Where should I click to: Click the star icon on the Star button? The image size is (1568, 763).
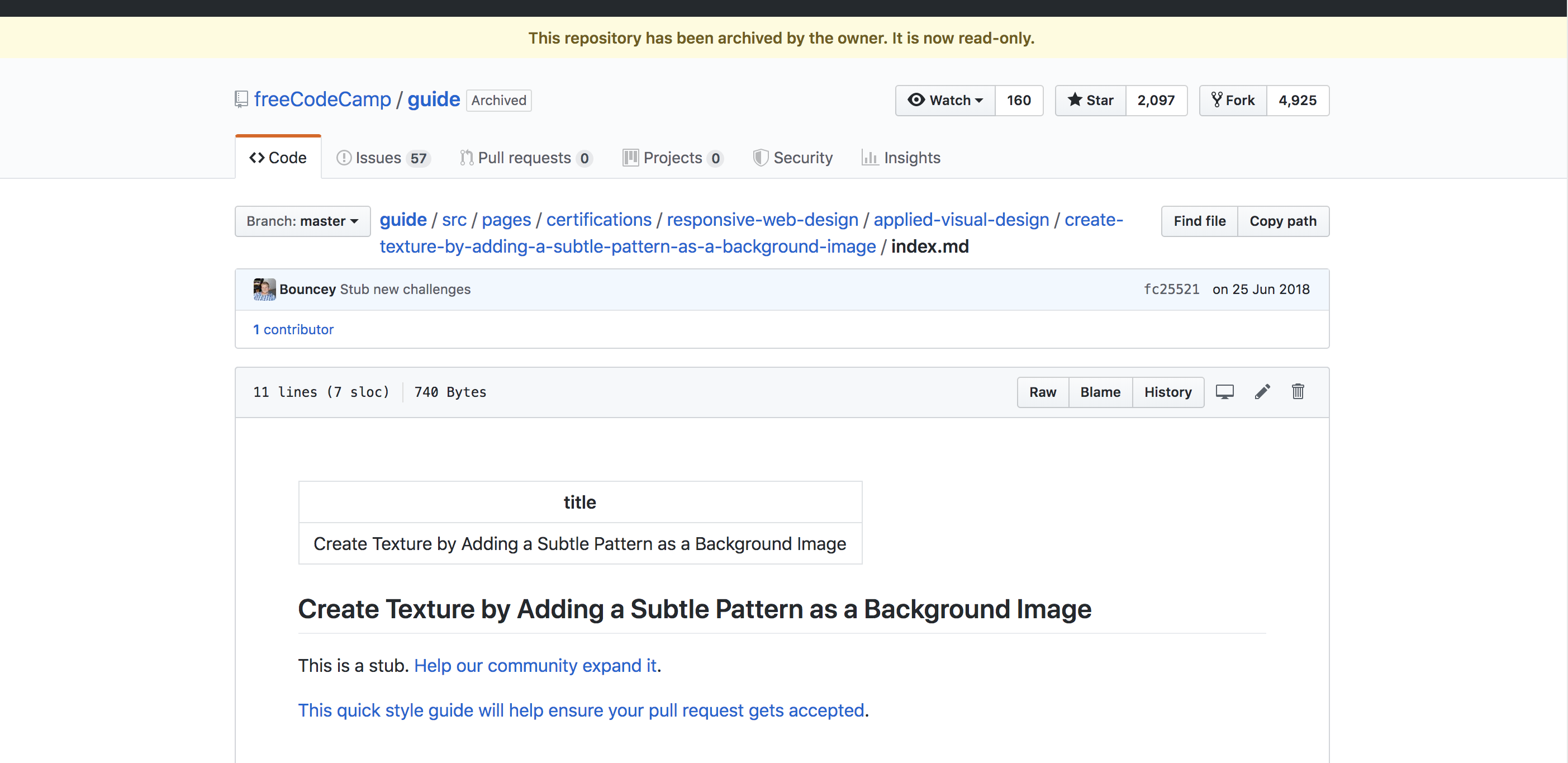click(1075, 100)
